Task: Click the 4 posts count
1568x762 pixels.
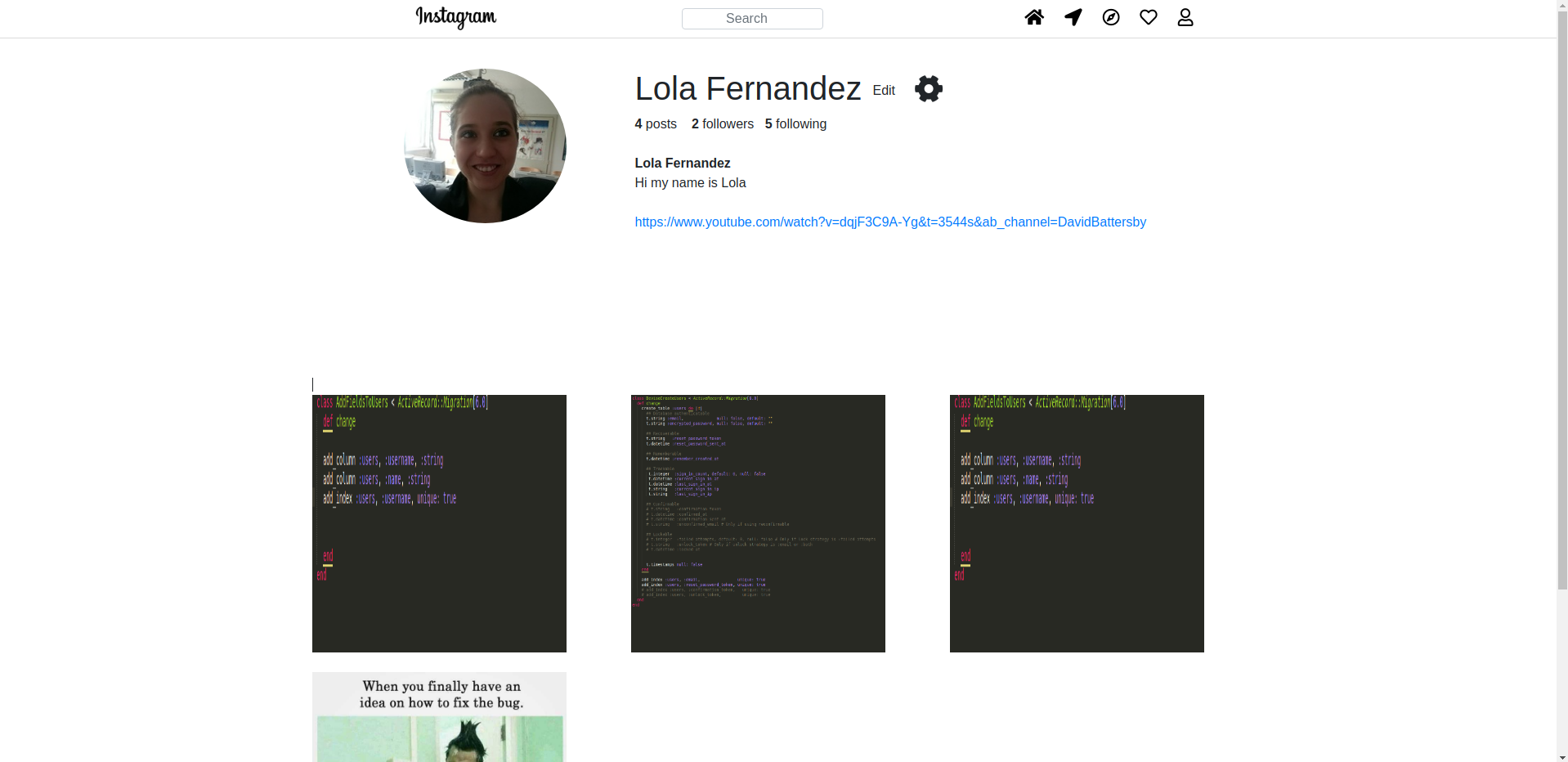Action: coord(656,124)
